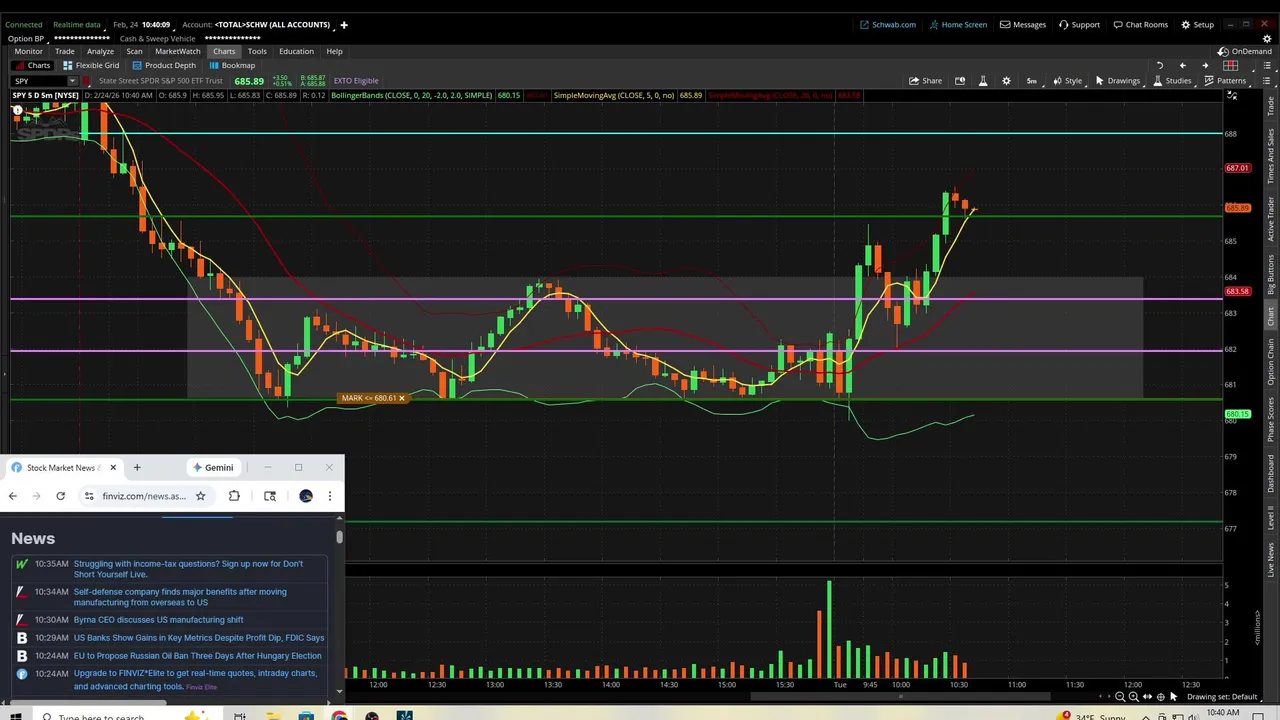Image resolution: width=1280 pixels, height=720 pixels.
Task: Add a new account tab with plus icon
Action: pos(344,25)
